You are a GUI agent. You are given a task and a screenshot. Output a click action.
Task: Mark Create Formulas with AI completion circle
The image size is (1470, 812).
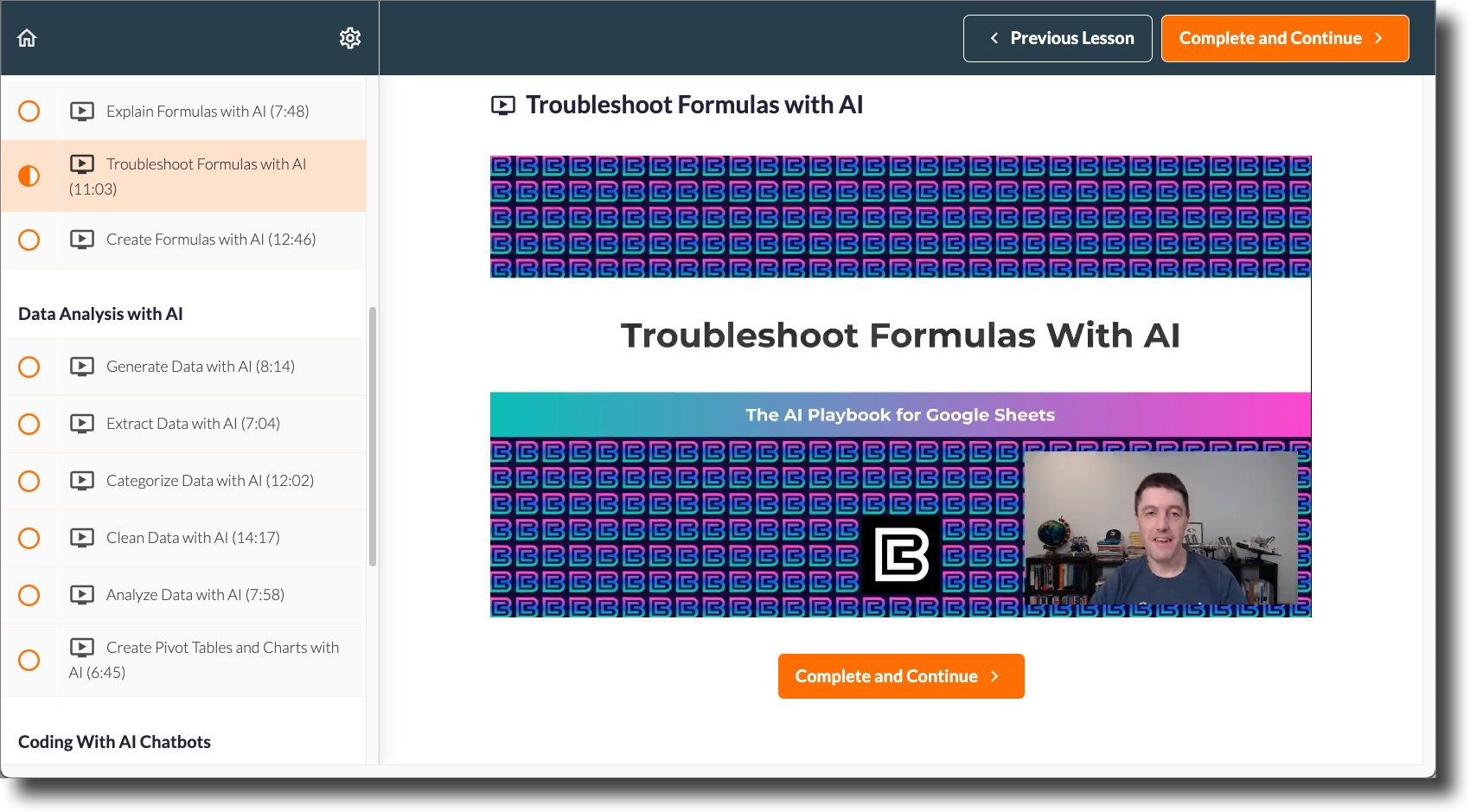point(29,240)
